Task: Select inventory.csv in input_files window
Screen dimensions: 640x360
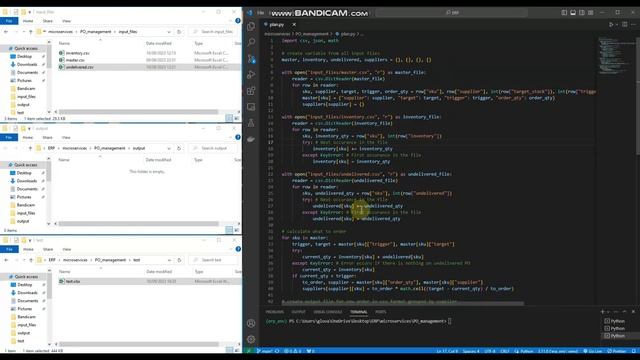Action: point(77,53)
